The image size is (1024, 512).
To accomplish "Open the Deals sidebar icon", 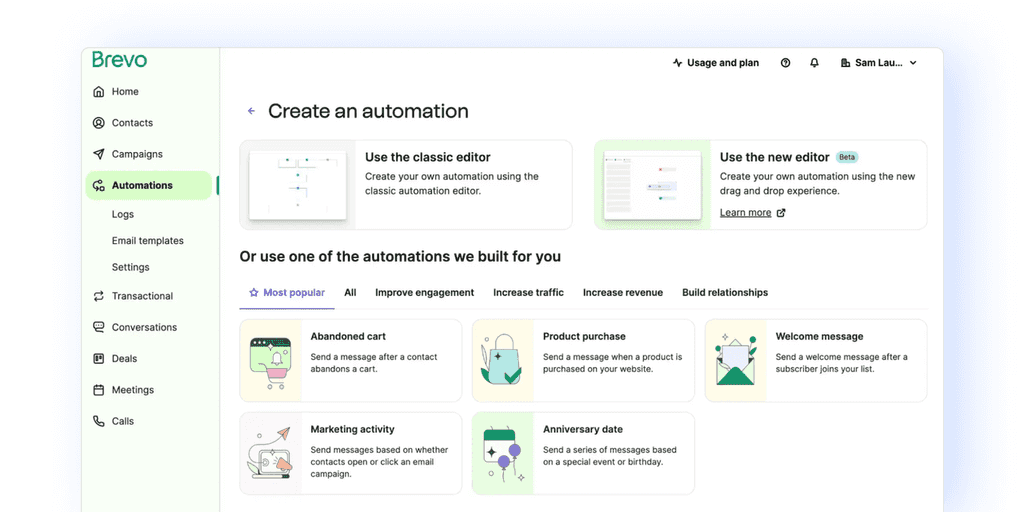I will click(99, 359).
